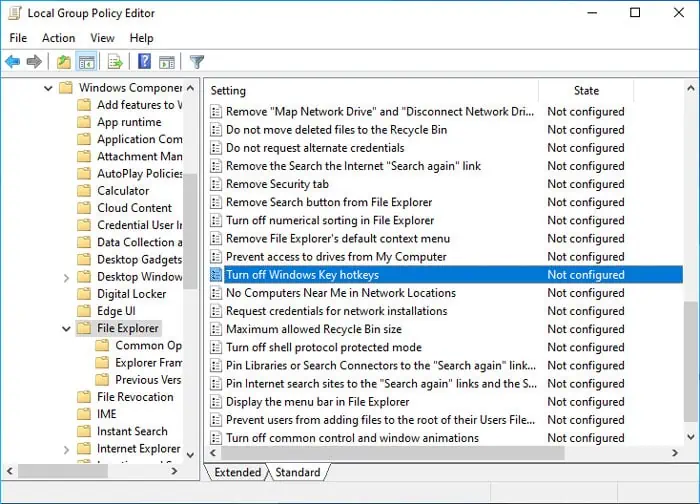The height and width of the screenshot is (504, 700).
Task: Click State value for Remove Security tab row
Action: [586, 184]
